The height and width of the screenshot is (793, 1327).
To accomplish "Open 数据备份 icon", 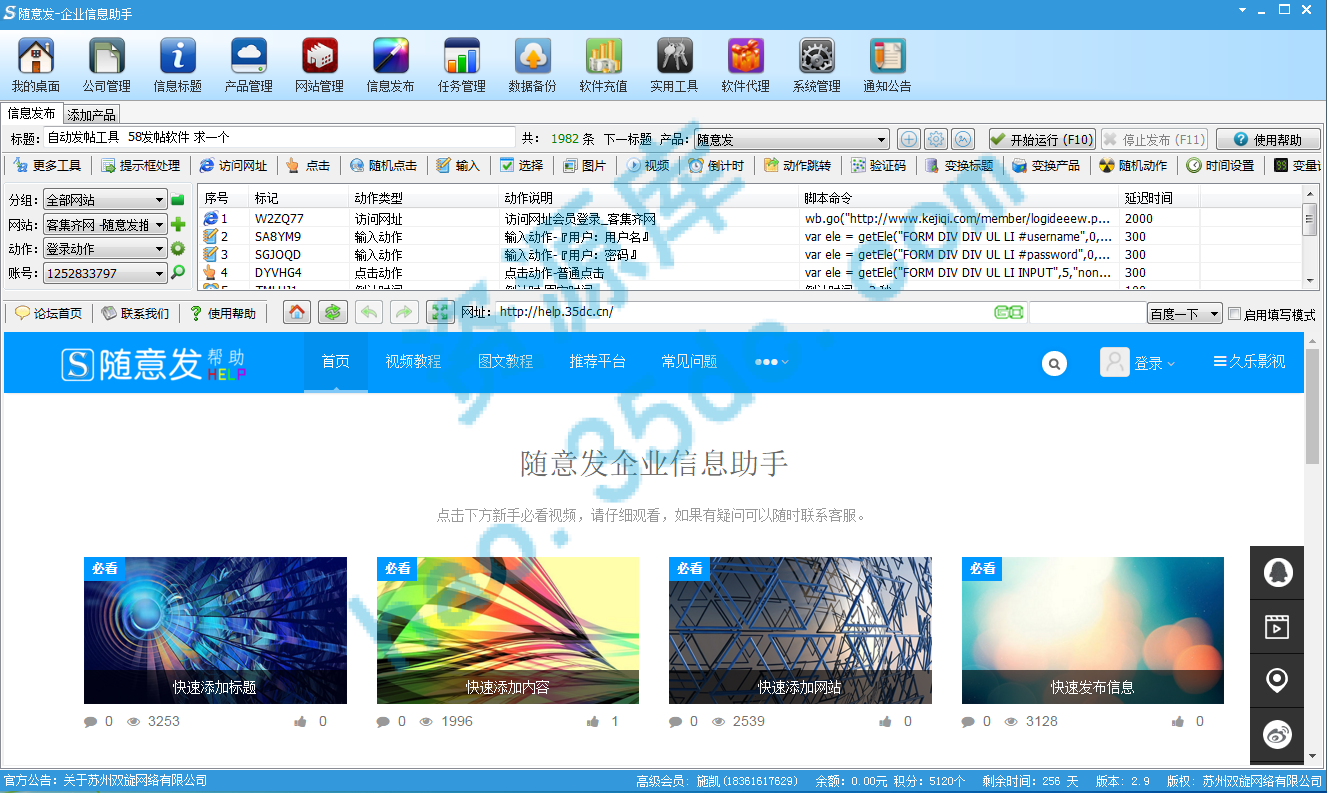I will pos(532,64).
